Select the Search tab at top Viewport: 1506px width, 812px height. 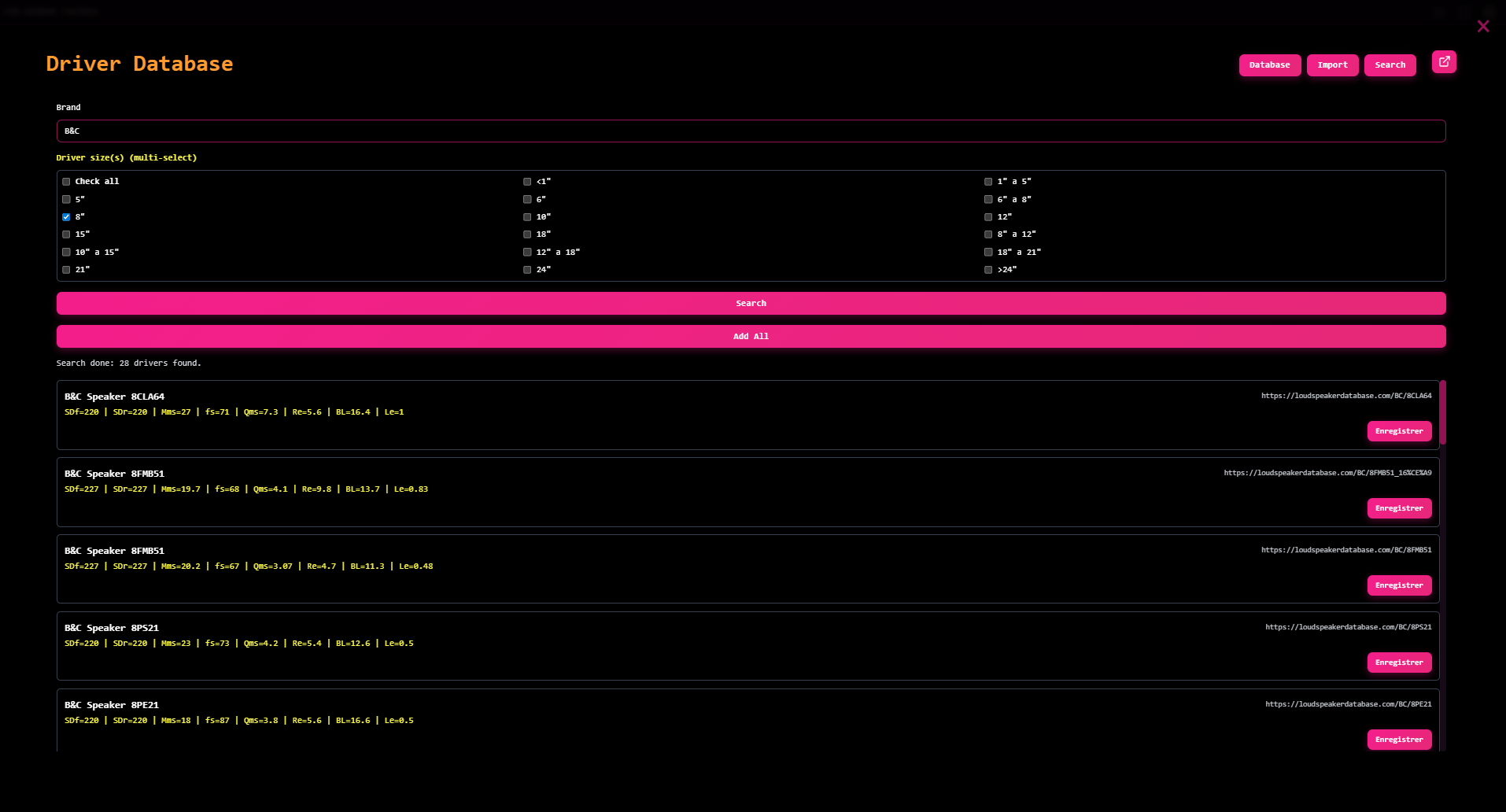(1390, 65)
